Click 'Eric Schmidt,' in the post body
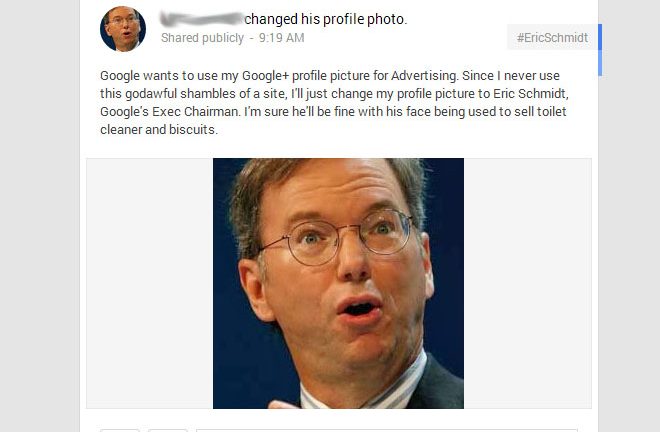660x432 pixels. point(531,93)
